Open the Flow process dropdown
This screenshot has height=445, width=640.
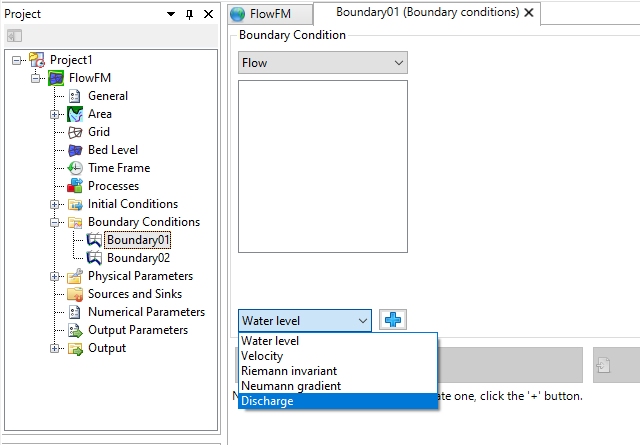coord(323,62)
